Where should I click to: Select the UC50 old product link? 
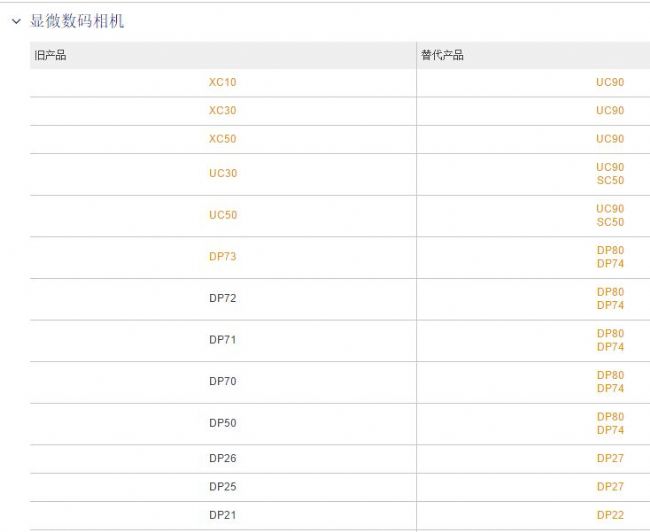pyautogui.click(x=222, y=215)
